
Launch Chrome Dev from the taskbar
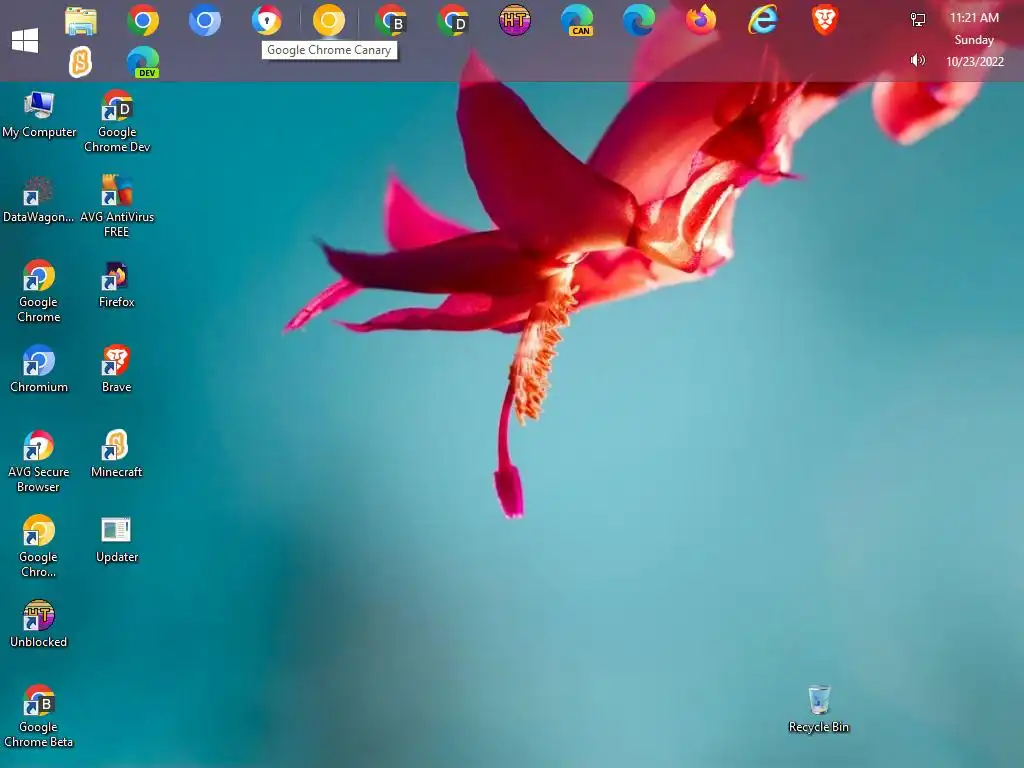(x=453, y=21)
